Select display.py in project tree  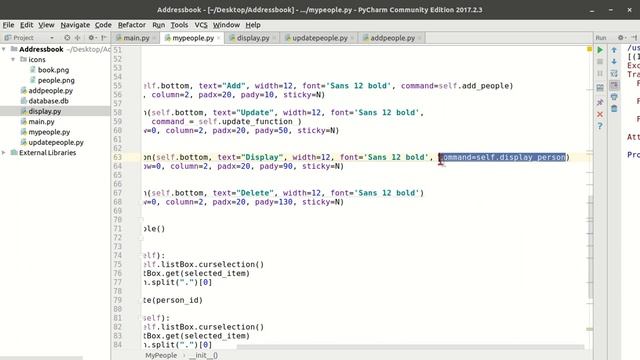coord(41,111)
